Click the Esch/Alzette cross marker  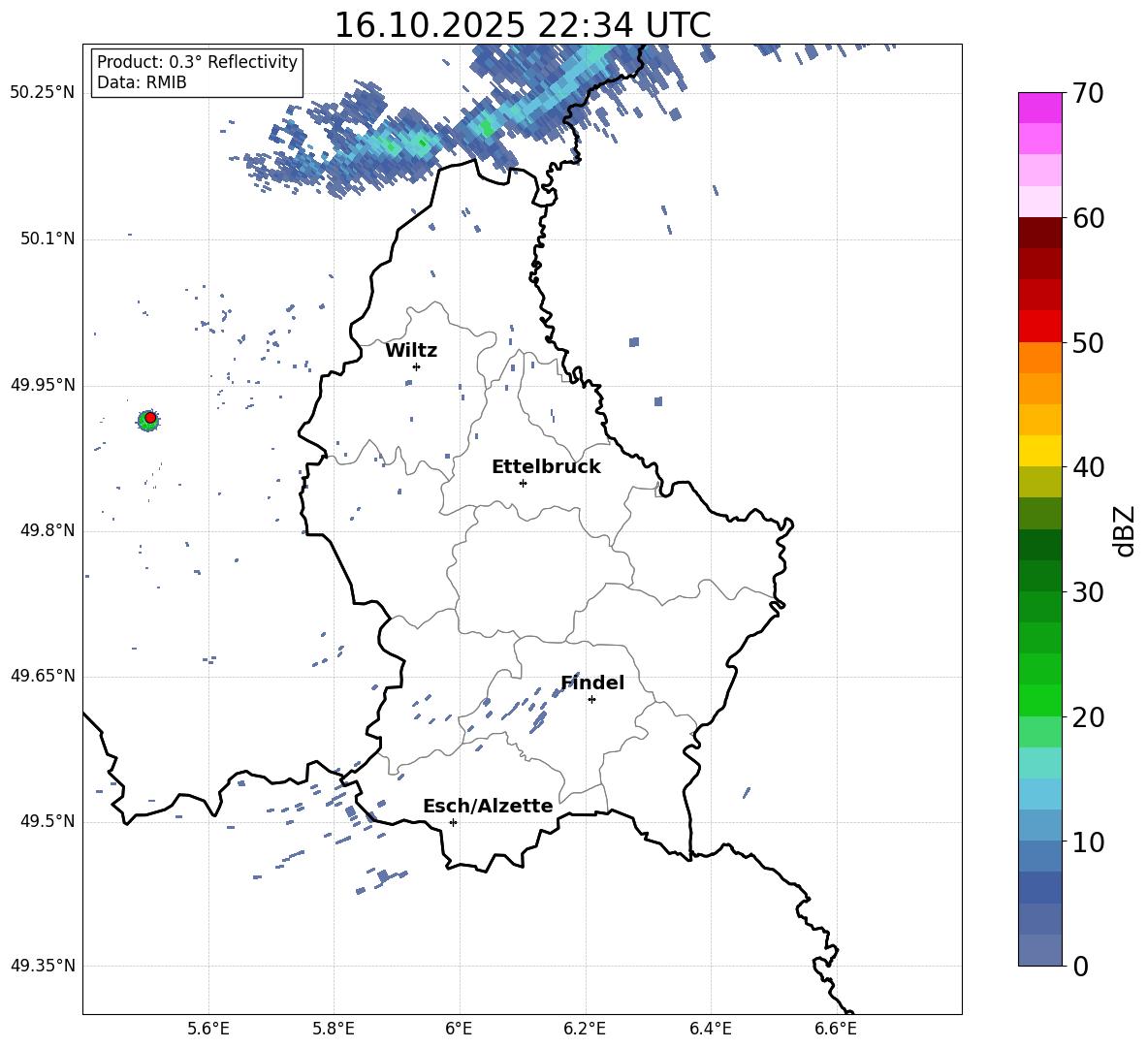[453, 822]
